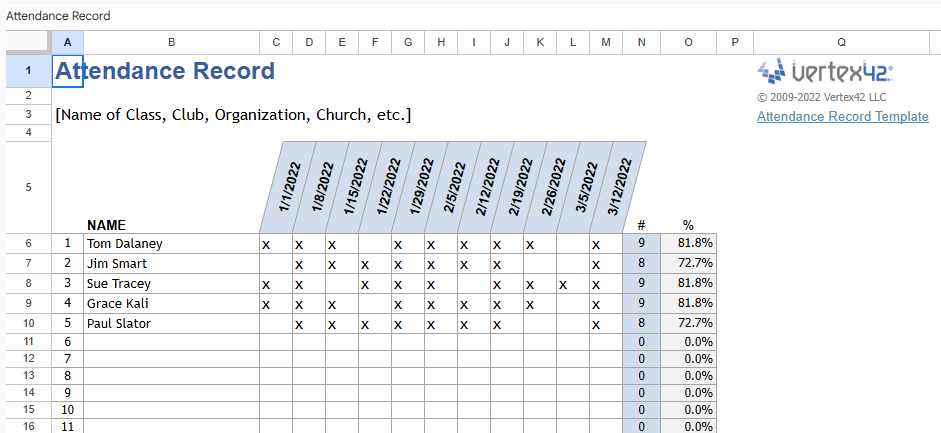This screenshot has width=941, height=433.
Task: Click the select-all corner box of the grid
Action: point(28,42)
